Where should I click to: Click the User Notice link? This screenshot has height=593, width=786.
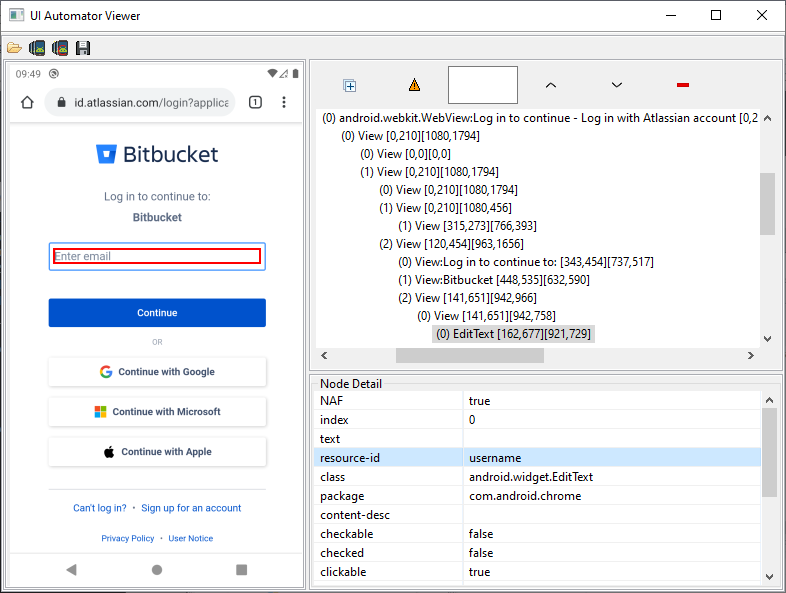point(190,538)
